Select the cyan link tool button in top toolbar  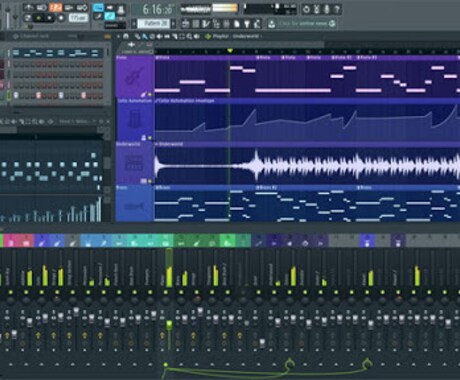pos(110,16)
